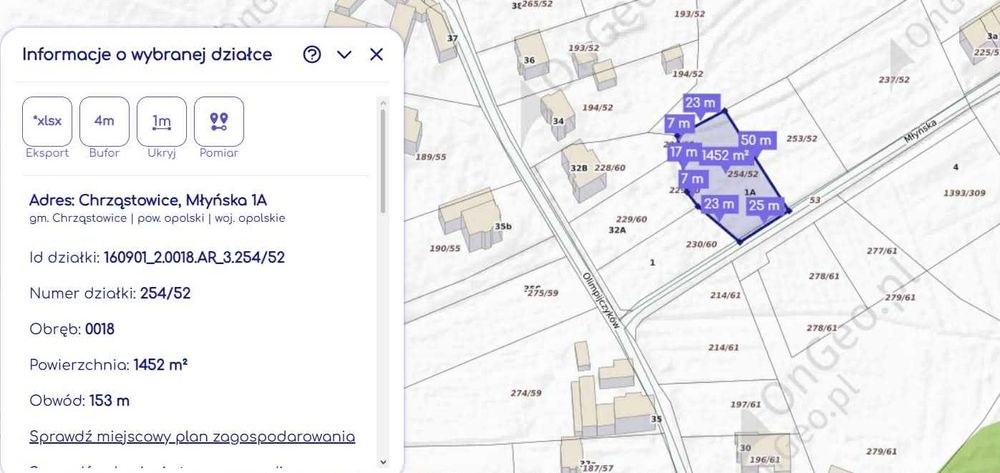Open Sprawdź miejscowy plan zagospodarowania link
The width and height of the screenshot is (1000, 473).
point(192,437)
